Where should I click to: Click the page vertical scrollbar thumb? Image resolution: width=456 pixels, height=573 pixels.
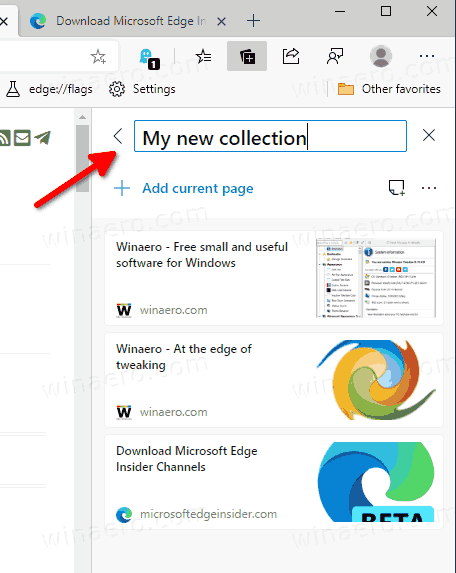click(83, 158)
